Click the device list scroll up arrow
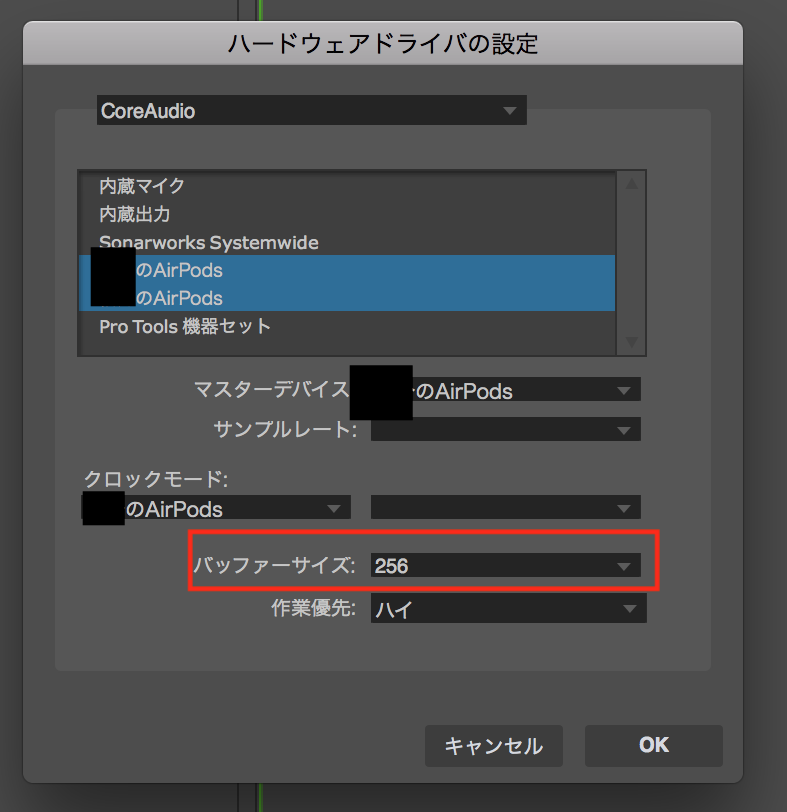Screen dimensions: 787x812 click(x=630, y=184)
